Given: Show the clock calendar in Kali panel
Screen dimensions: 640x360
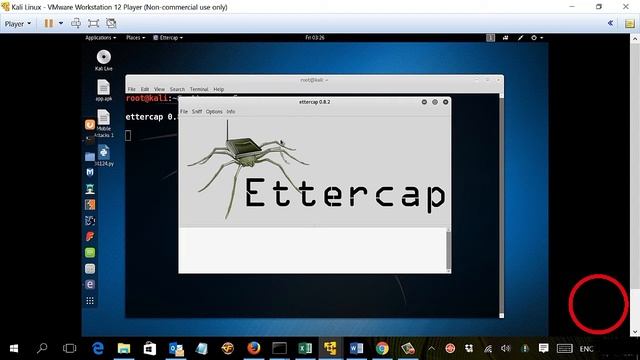Looking at the screenshot, I should click(x=315, y=38).
